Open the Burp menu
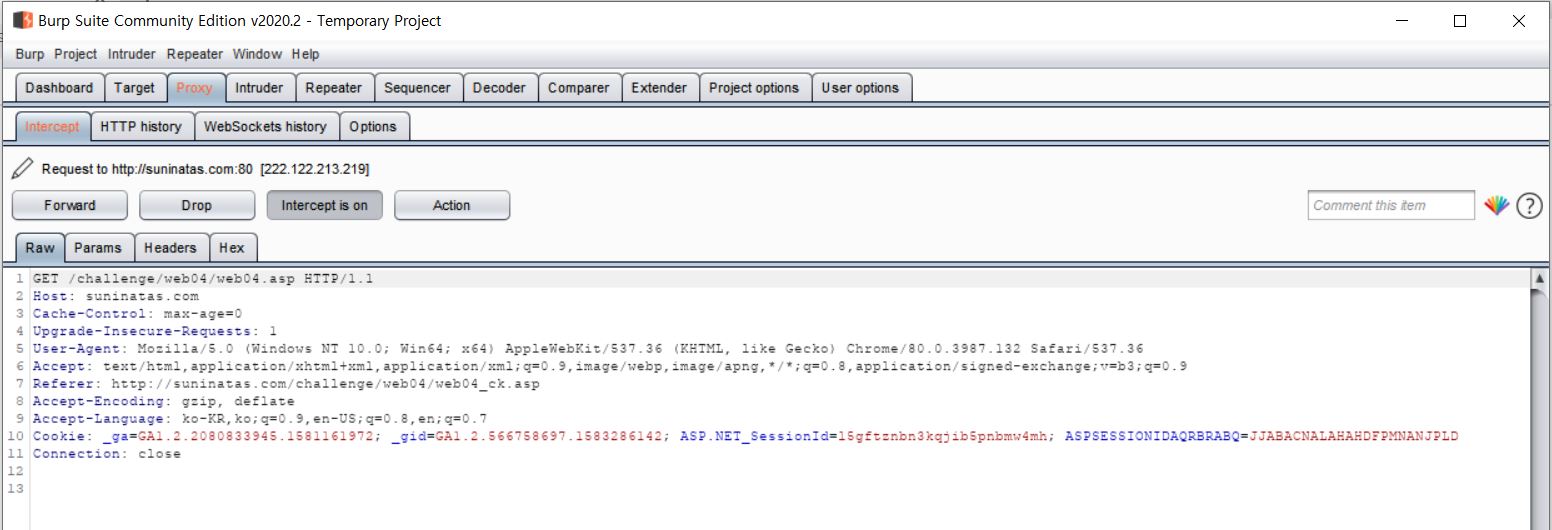This screenshot has width=1552, height=530. pos(30,54)
